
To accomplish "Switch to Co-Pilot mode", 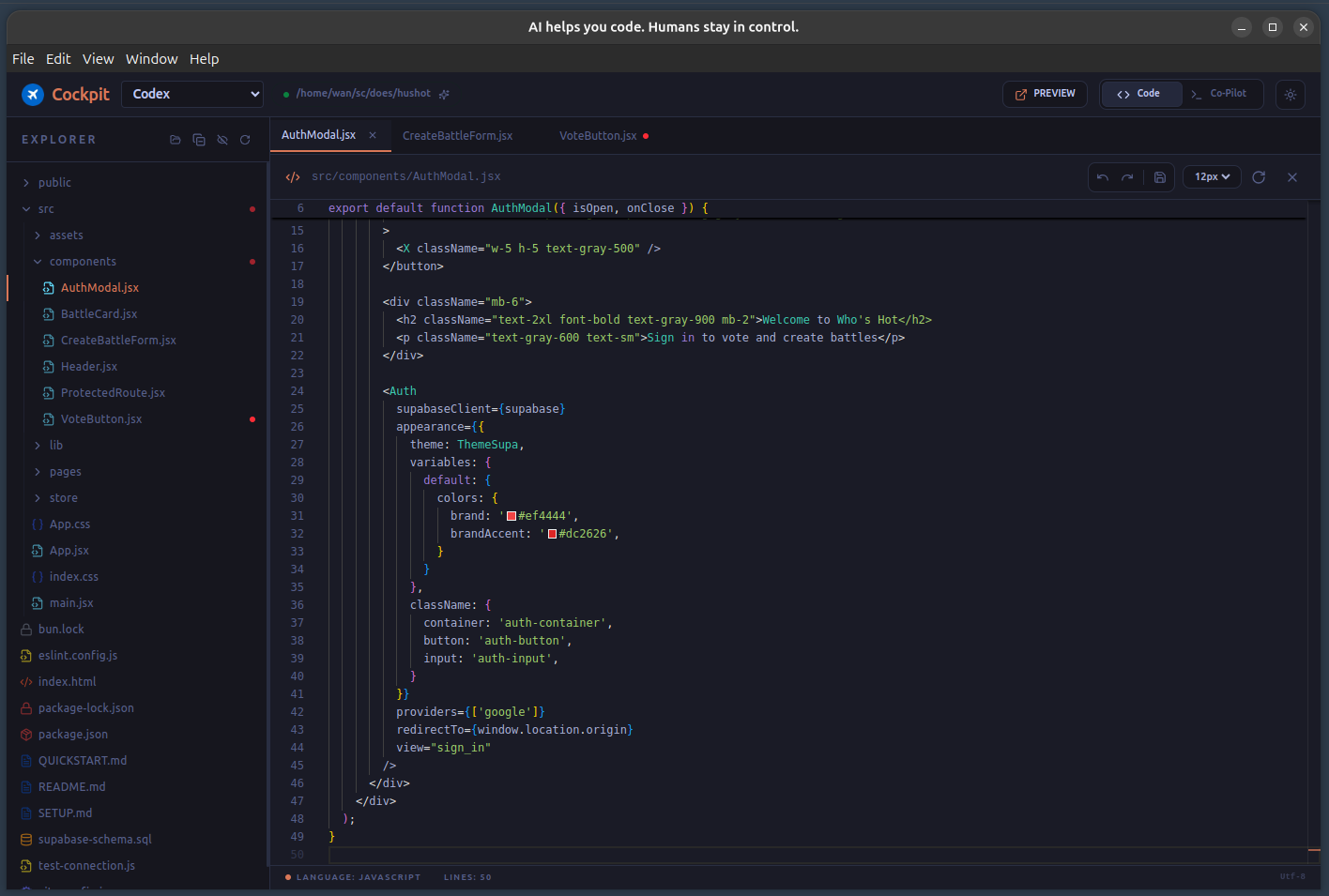I will pyautogui.click(x=1219, y=94).
